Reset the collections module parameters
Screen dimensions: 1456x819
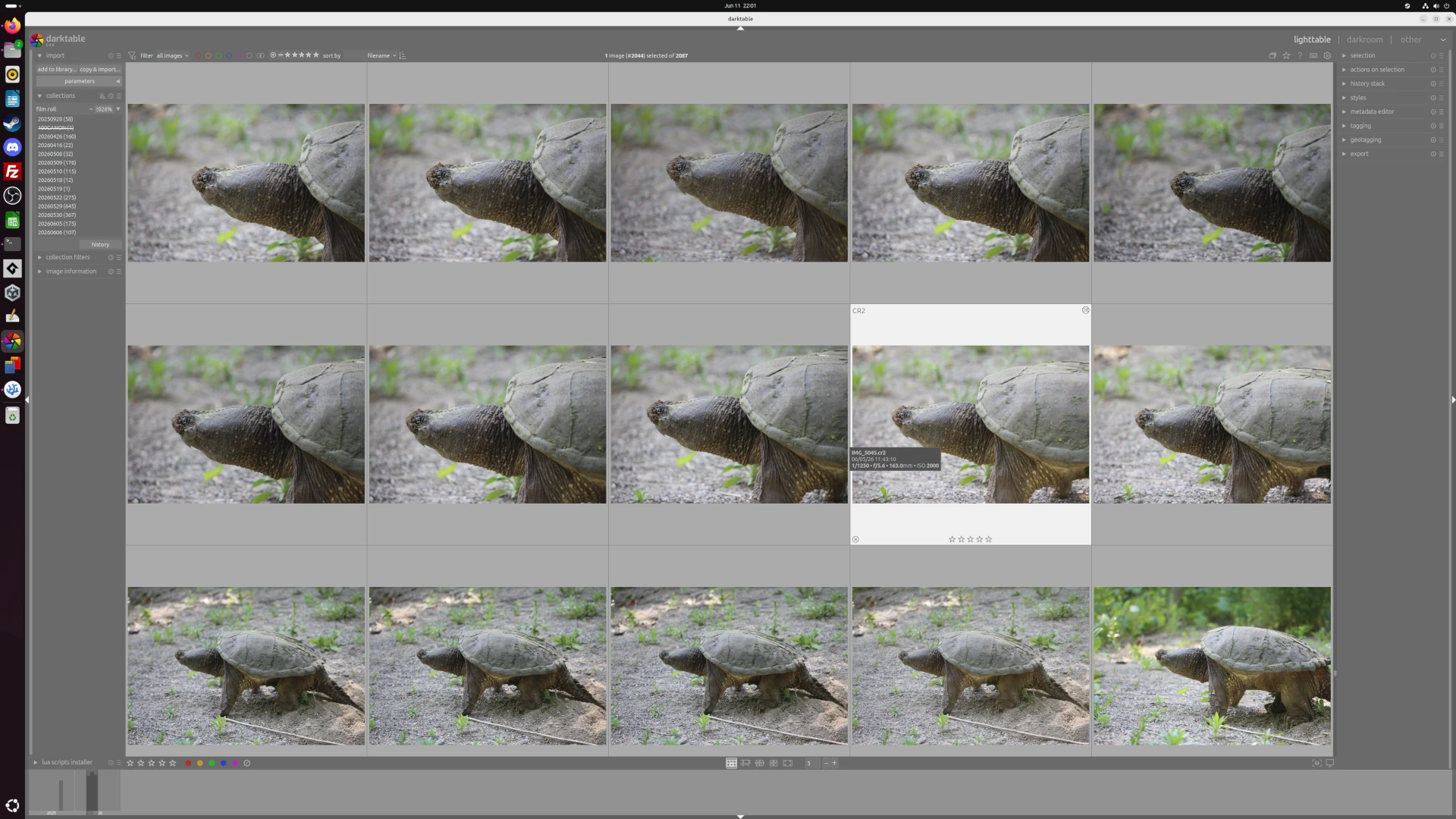click(111, 96)
